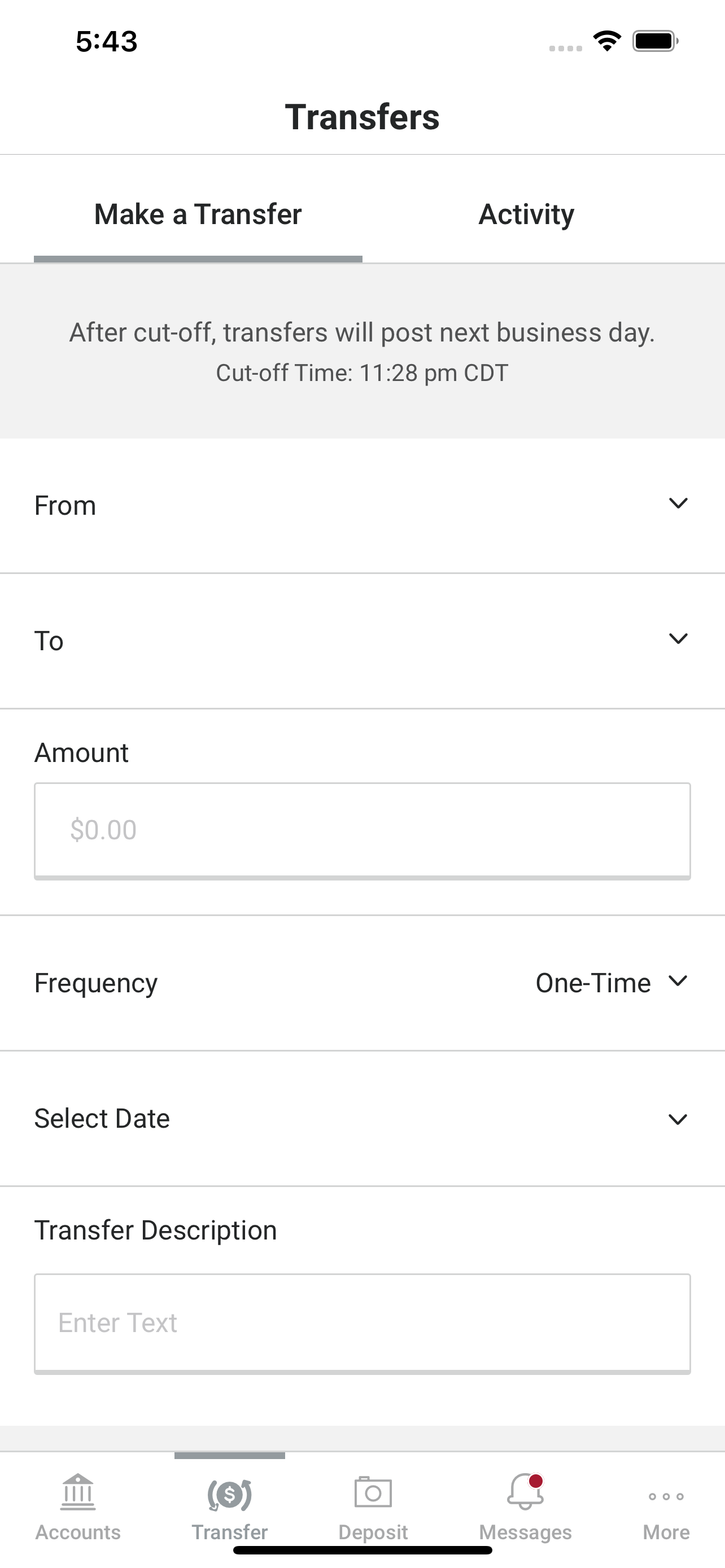This screenshot has height=1568, width=725.
Task: Expand the To account dropdown chevron
Action: [x=678, y=638]
